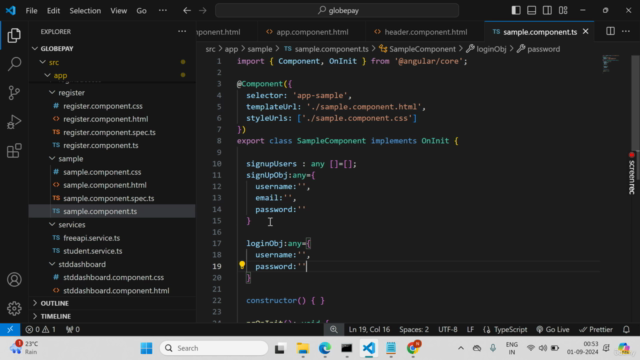Click the VS Code logo icon
The height and width of the screenshot is (360, 640).
(11, 10)
